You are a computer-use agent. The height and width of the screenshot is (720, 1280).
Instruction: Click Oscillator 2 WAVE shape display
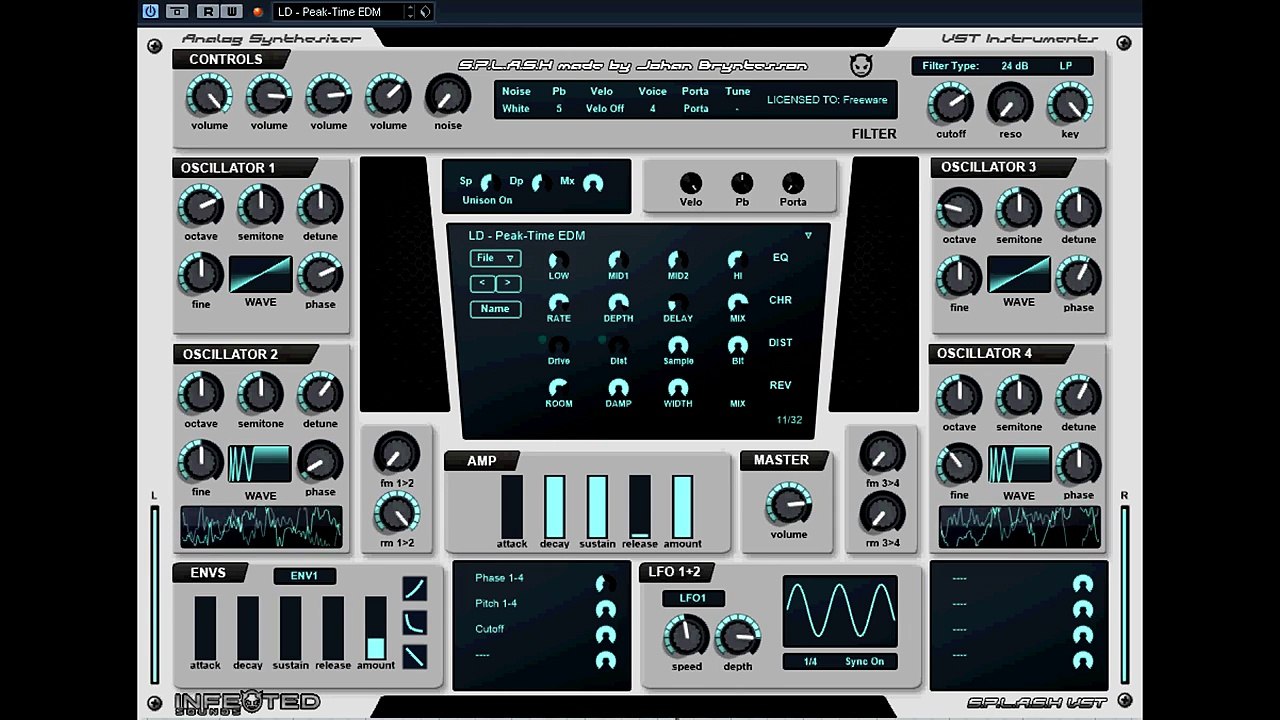(x=260, y=464)
